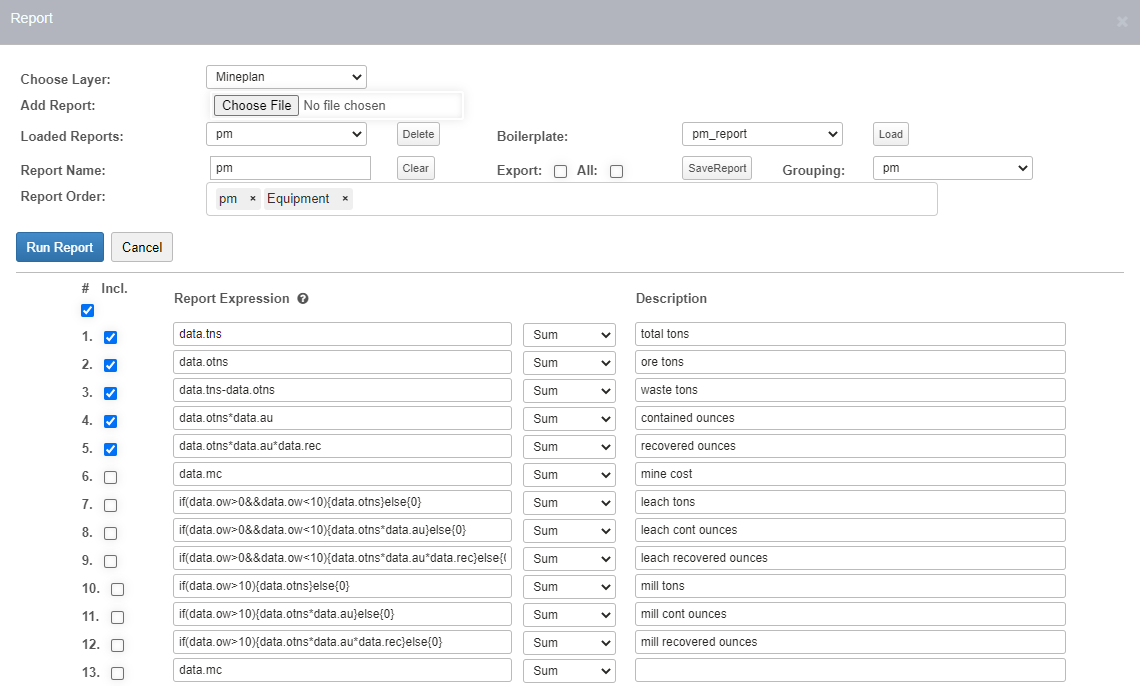Open the Loaded Reports dropdown
Image resolution: width=1140 pixels, height=686 pixels.
coord(286,133)
